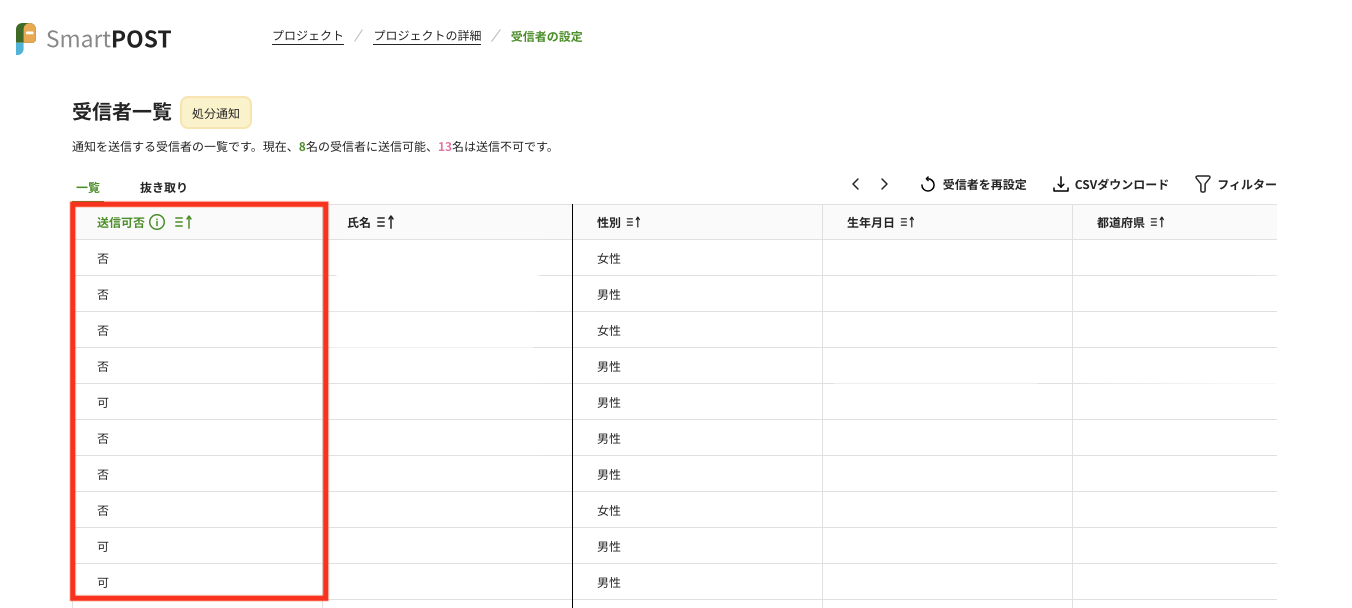Click the 受信者の設定 breadcrumb
The image size is (1352, 608).
(x=546, y=37)
